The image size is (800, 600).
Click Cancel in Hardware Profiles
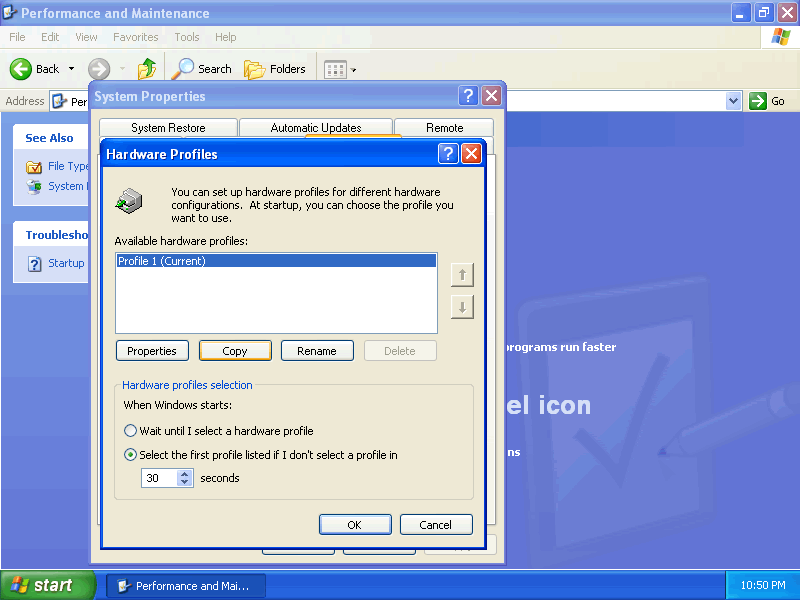pos(436,524)
